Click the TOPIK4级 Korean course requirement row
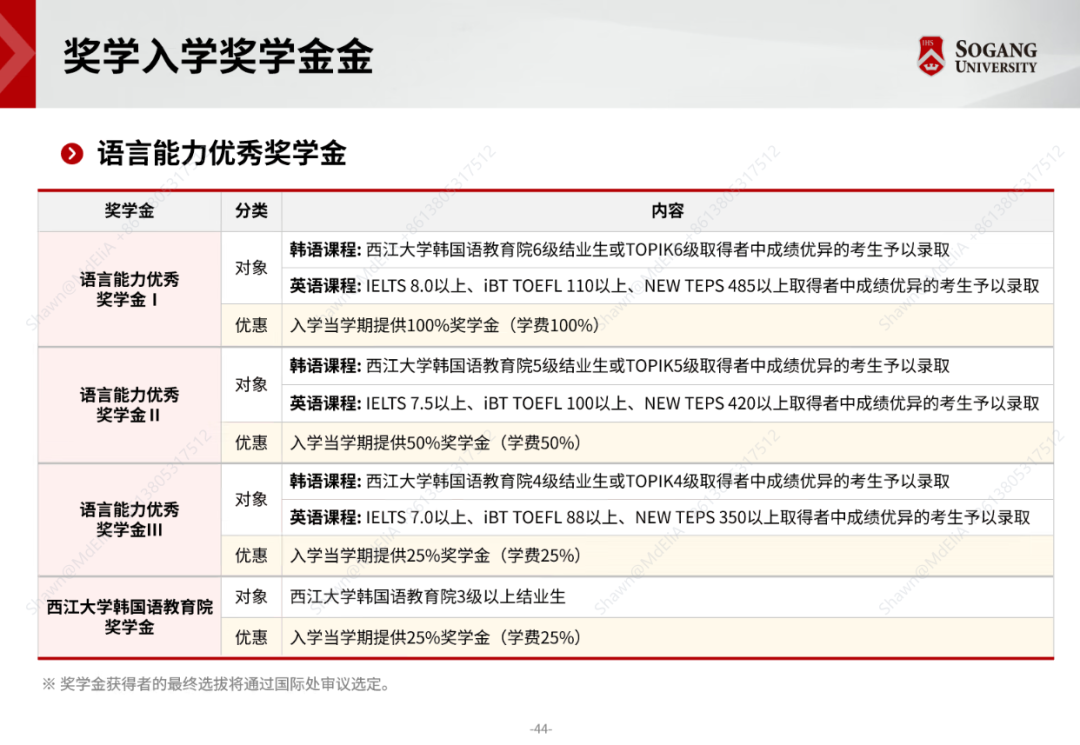 (620, 481)
